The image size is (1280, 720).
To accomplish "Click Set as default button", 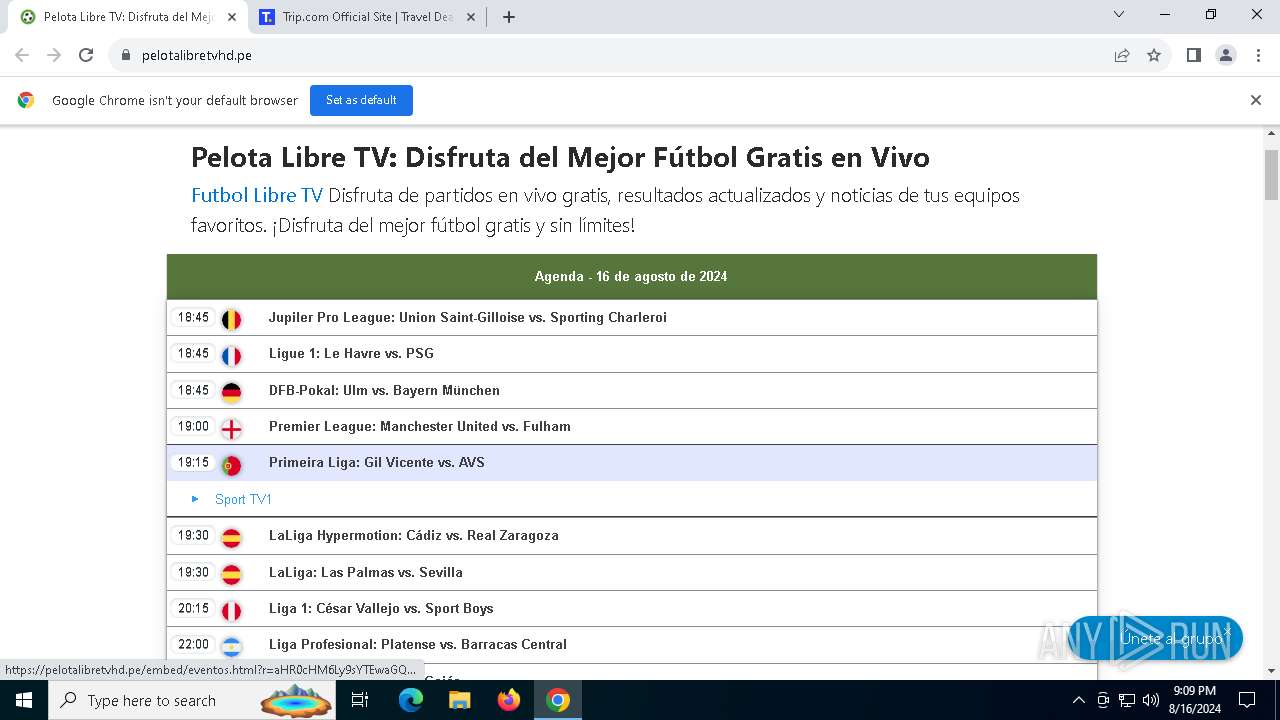I will 361,100.
